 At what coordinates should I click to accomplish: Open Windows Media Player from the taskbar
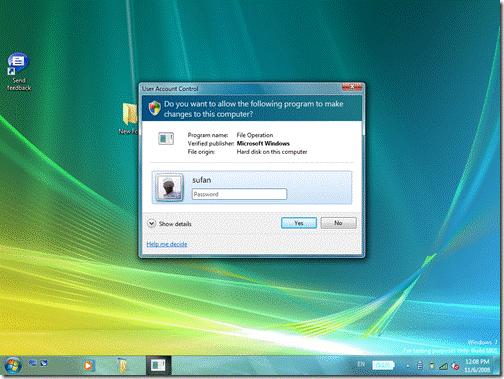89,366
